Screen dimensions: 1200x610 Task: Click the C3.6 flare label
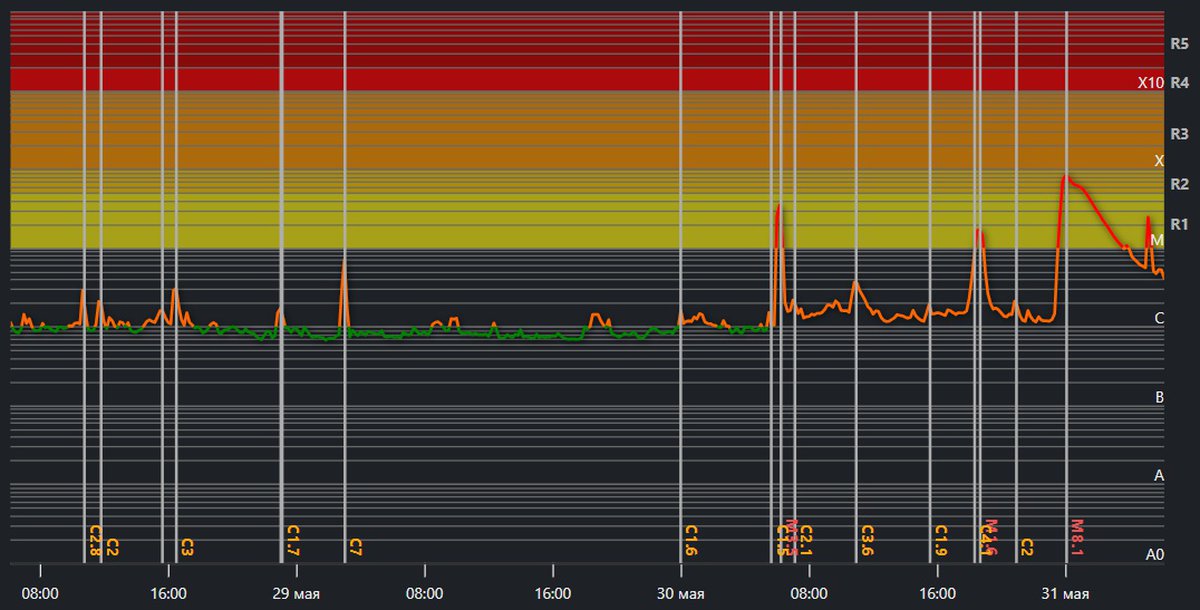click(x=867, y=540)
